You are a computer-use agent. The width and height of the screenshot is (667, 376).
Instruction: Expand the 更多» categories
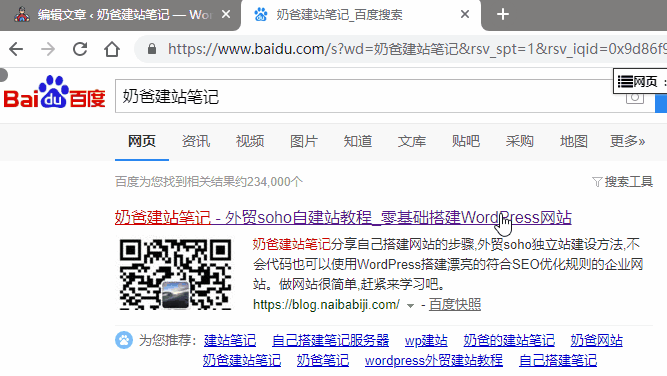point(627,141)
